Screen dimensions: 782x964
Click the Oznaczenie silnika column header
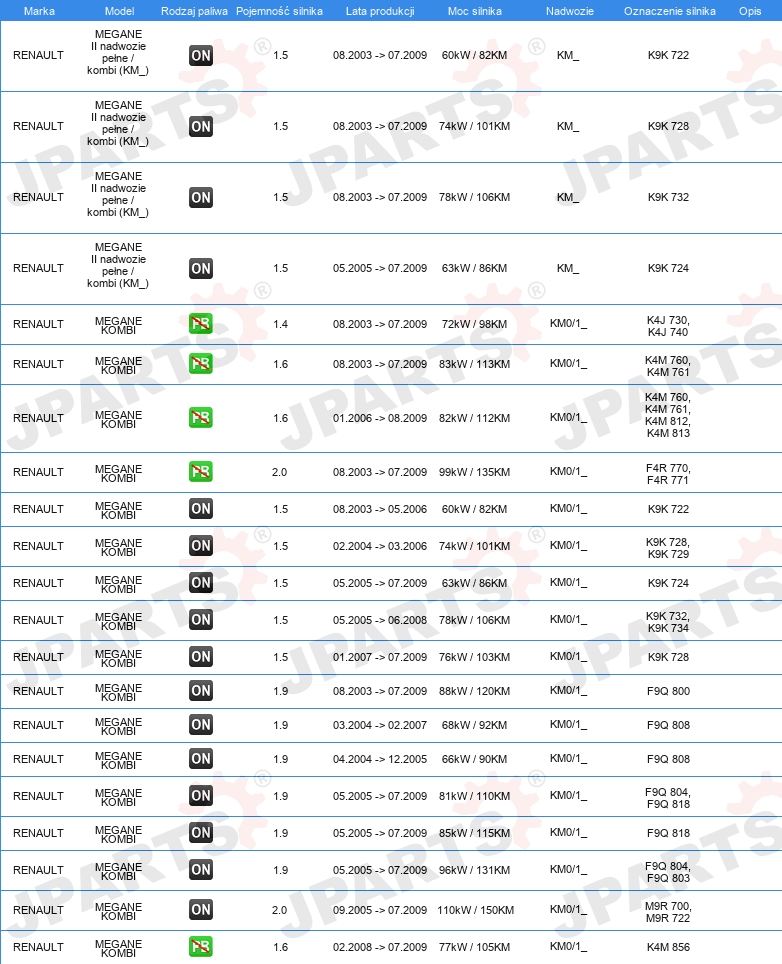pyautogui.click(x=669, y=11)
